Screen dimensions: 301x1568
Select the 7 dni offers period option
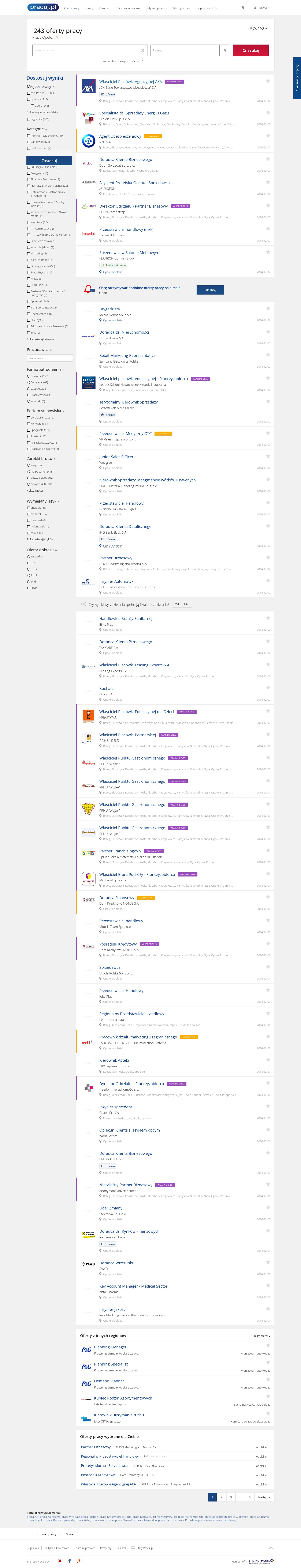pos(29,575)
